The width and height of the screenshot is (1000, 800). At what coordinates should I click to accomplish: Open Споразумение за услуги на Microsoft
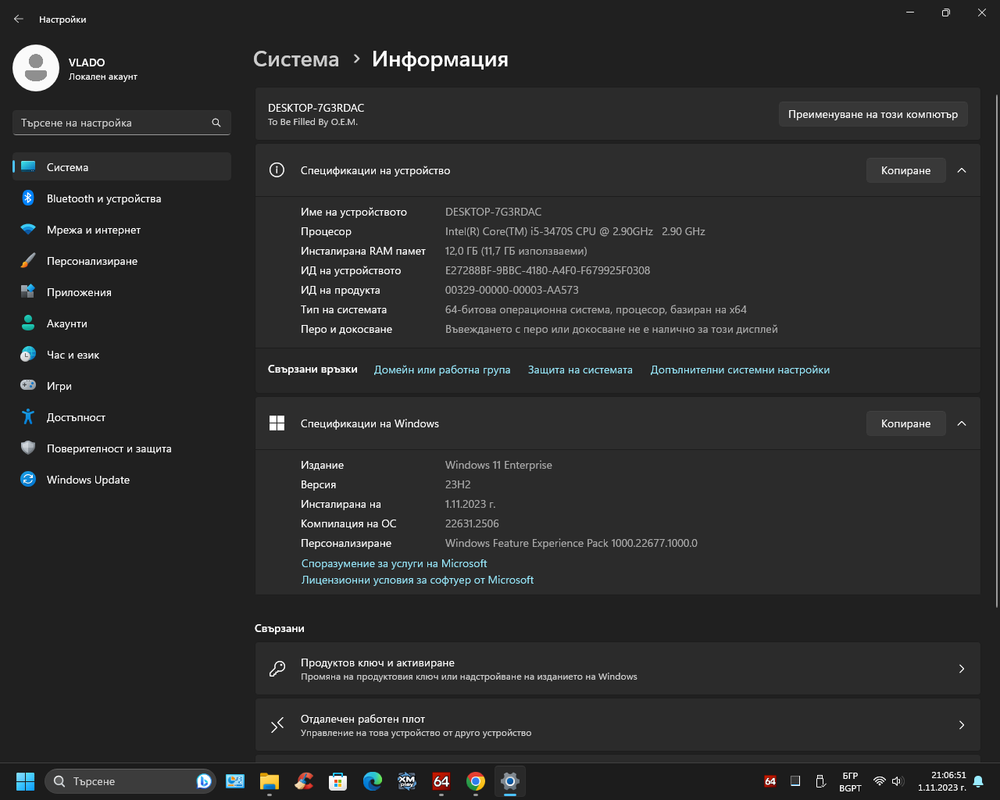point(394,563)
